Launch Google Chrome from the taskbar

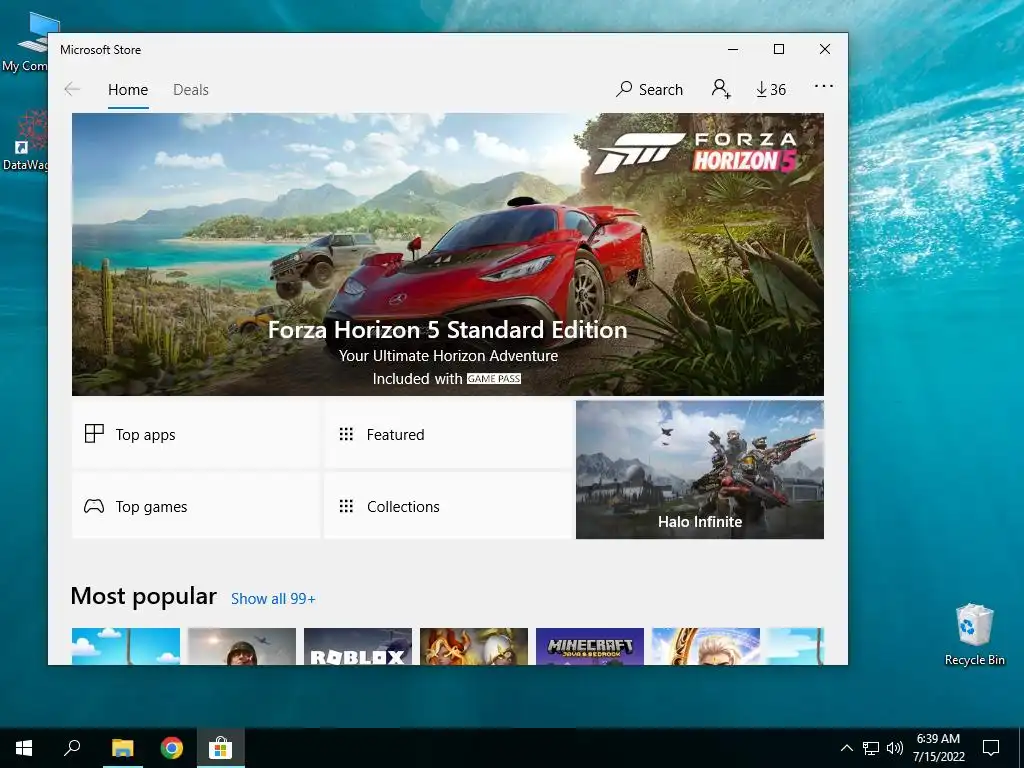[x=172, y=748]
